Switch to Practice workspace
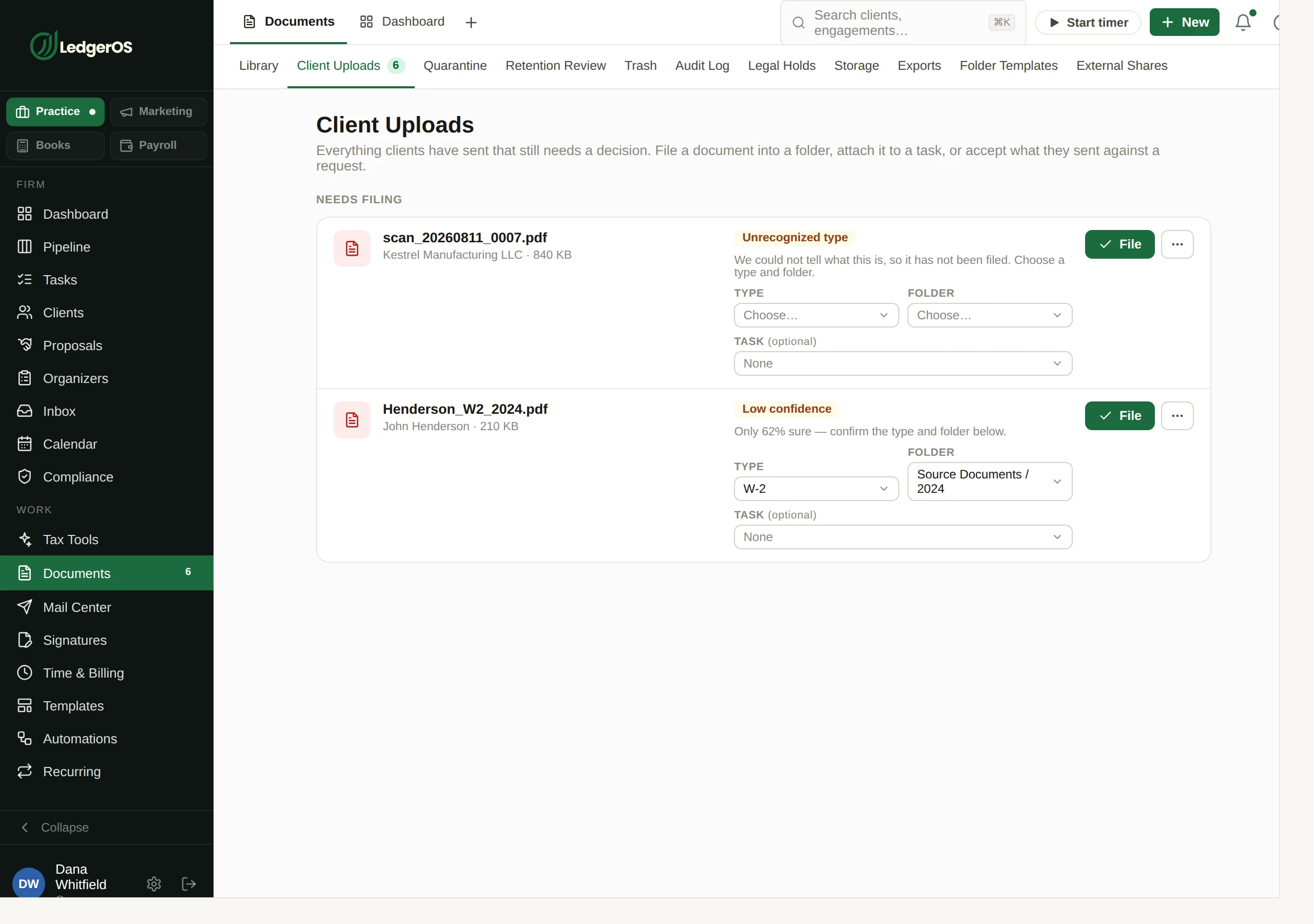Viewport: 1314px width, 924px height. tap(55, 111)
